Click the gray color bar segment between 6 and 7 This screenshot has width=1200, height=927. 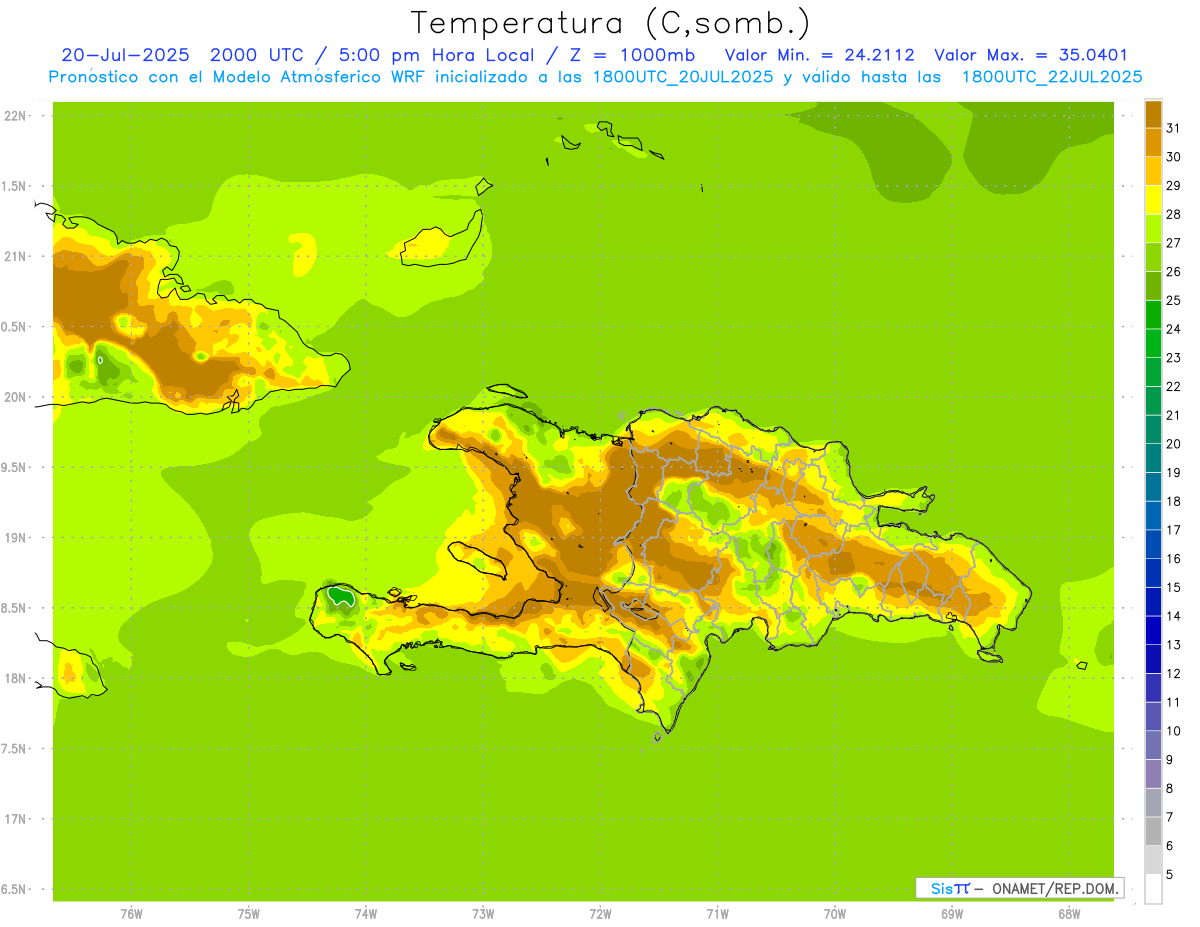pos(1153,831)
